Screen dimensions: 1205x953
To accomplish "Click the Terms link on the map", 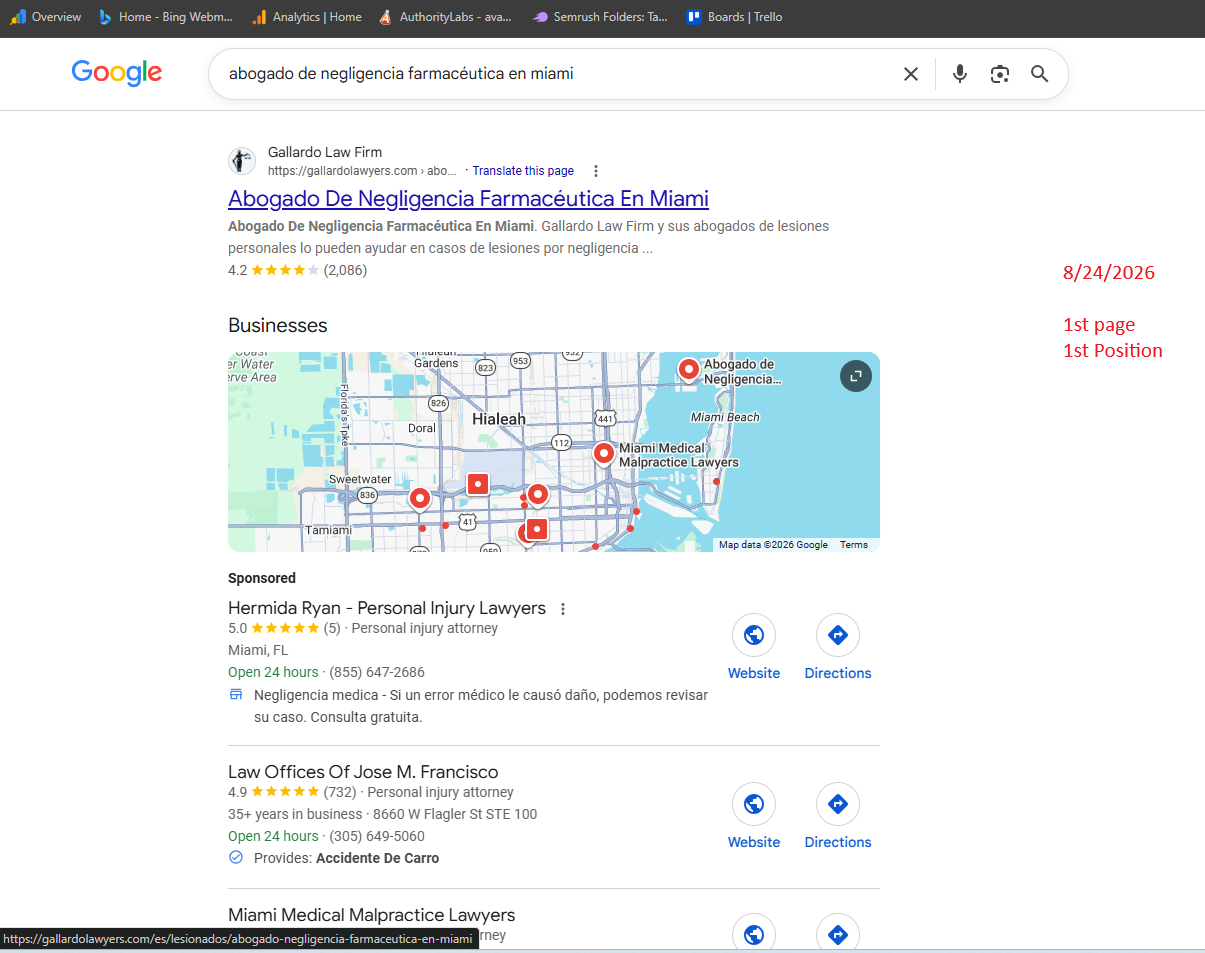I will point(854,545).
